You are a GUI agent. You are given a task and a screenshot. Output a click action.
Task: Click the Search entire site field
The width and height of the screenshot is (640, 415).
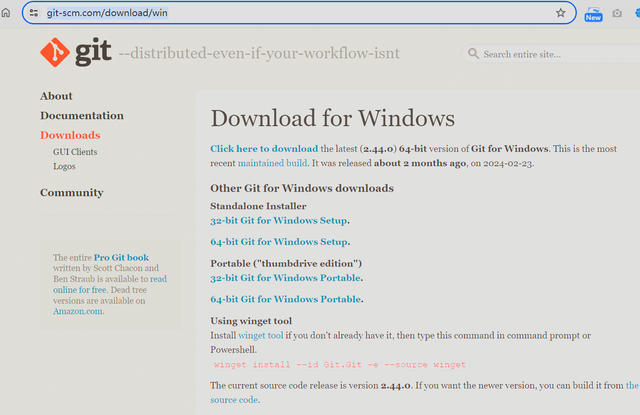[551, 54]
